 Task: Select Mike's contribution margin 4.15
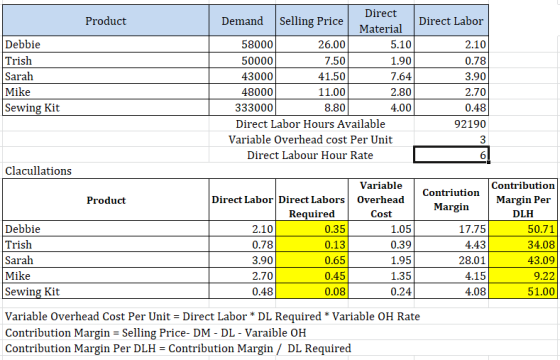click(x=451, y=276)
